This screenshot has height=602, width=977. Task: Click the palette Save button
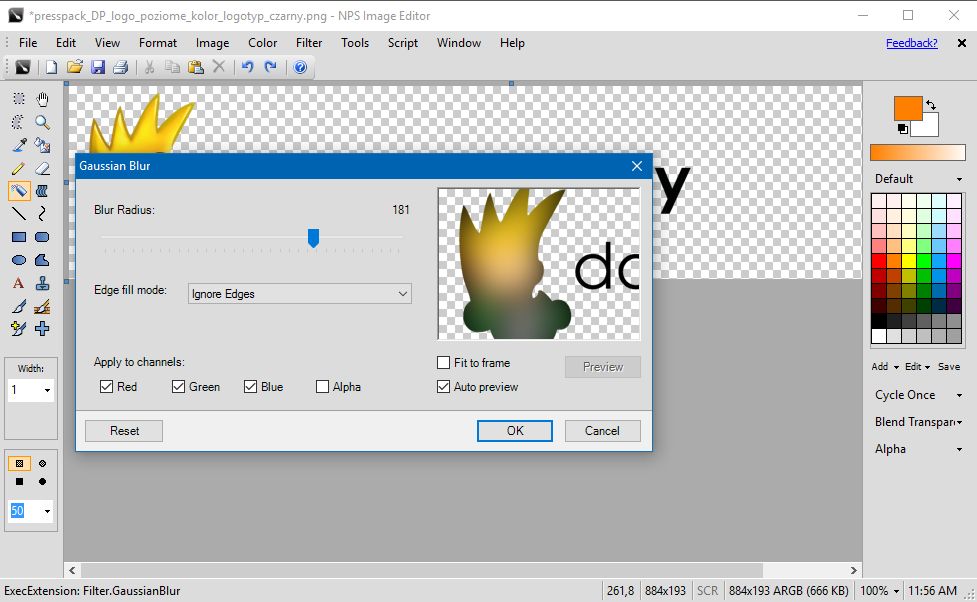pos(949,366)
